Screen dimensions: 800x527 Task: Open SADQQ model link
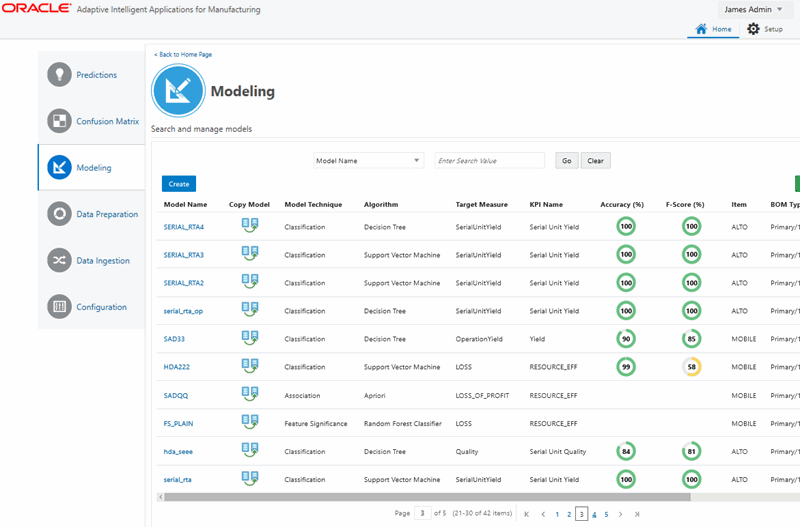pyautogui.click(x=176, y=395)
